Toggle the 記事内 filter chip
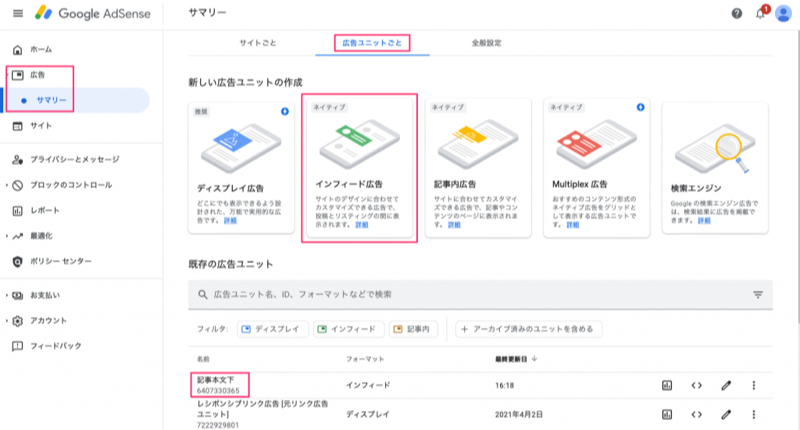The image size is (800, 430). pos(413,329)
